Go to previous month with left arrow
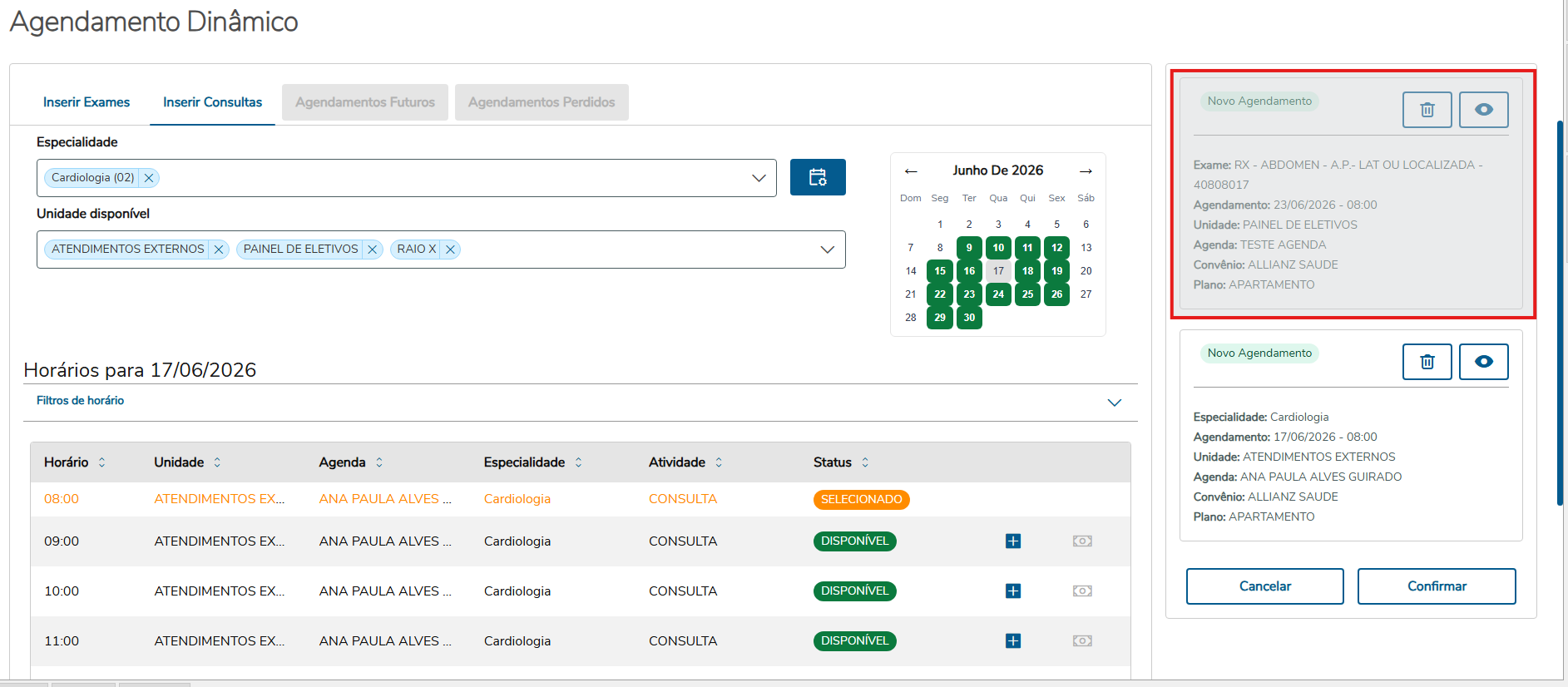The width and height of the screenshot is (1568, 687). [911, 171]
